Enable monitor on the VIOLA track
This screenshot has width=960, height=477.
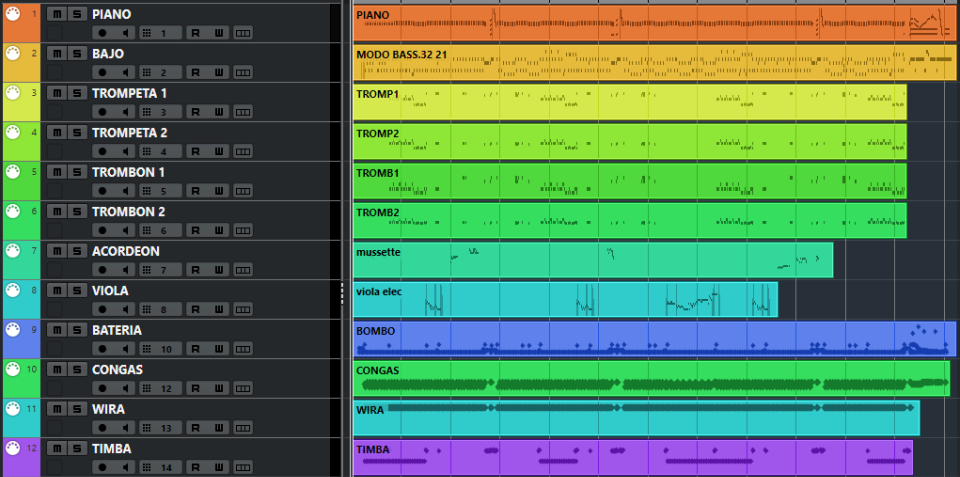tap(126, 309)
